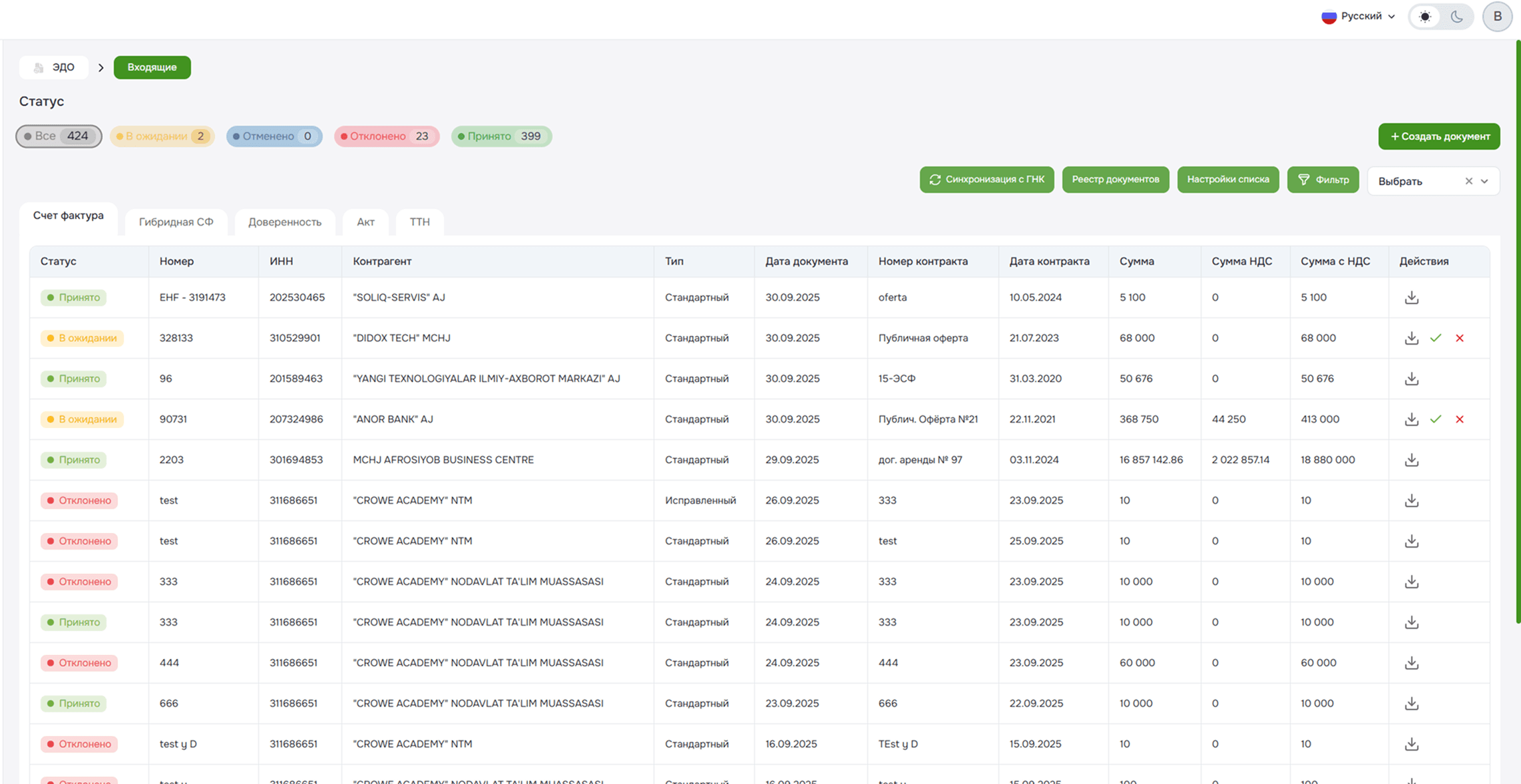Click Создать документ button

pos(1438,136)
